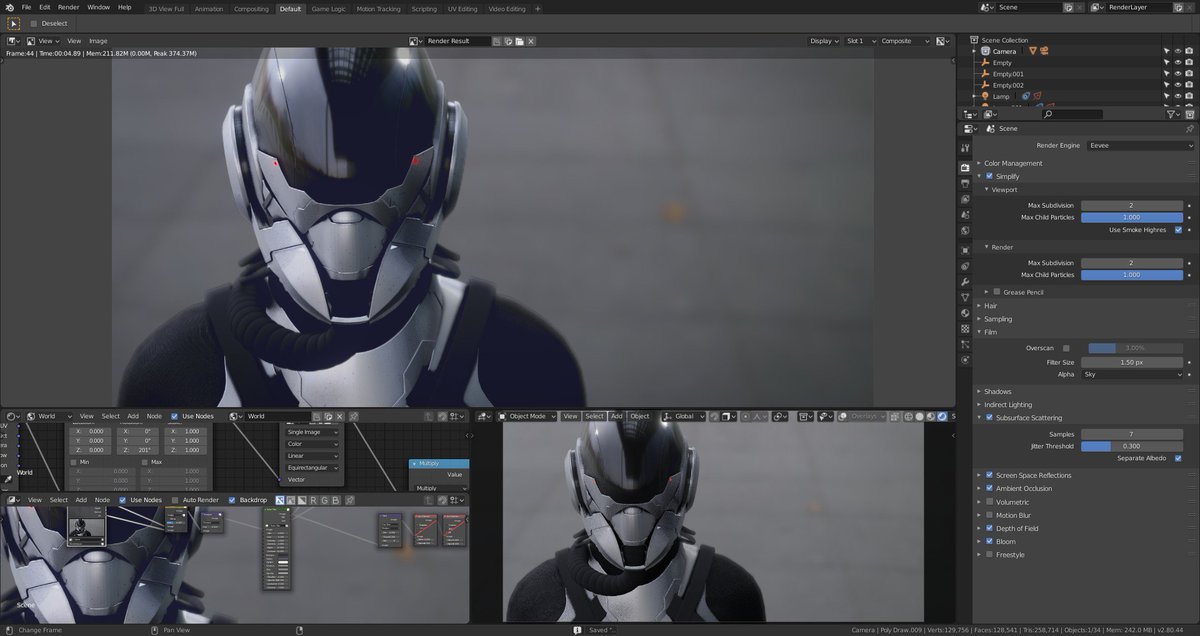Pin the Scene properties with pin icon
The height and width of the screenshot is (636, 1200).
coord(1189,128)
